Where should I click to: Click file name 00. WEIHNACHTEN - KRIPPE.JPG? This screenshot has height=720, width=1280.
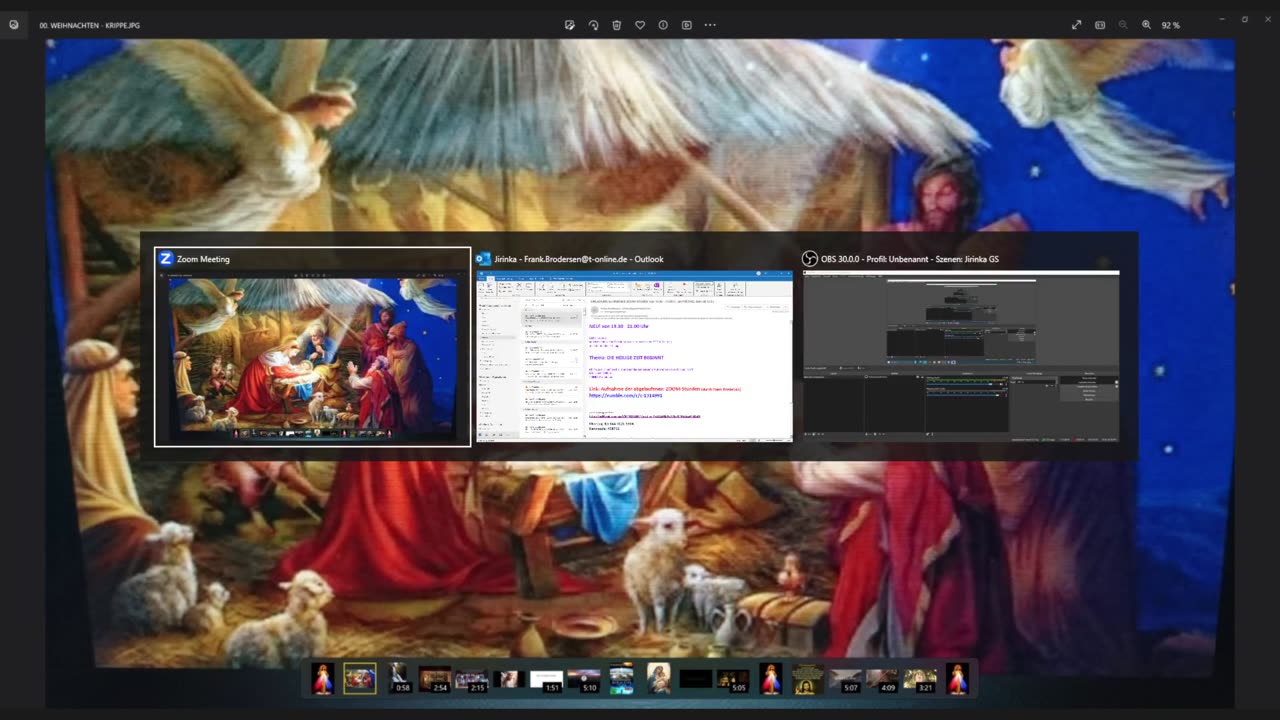[90, 25]
